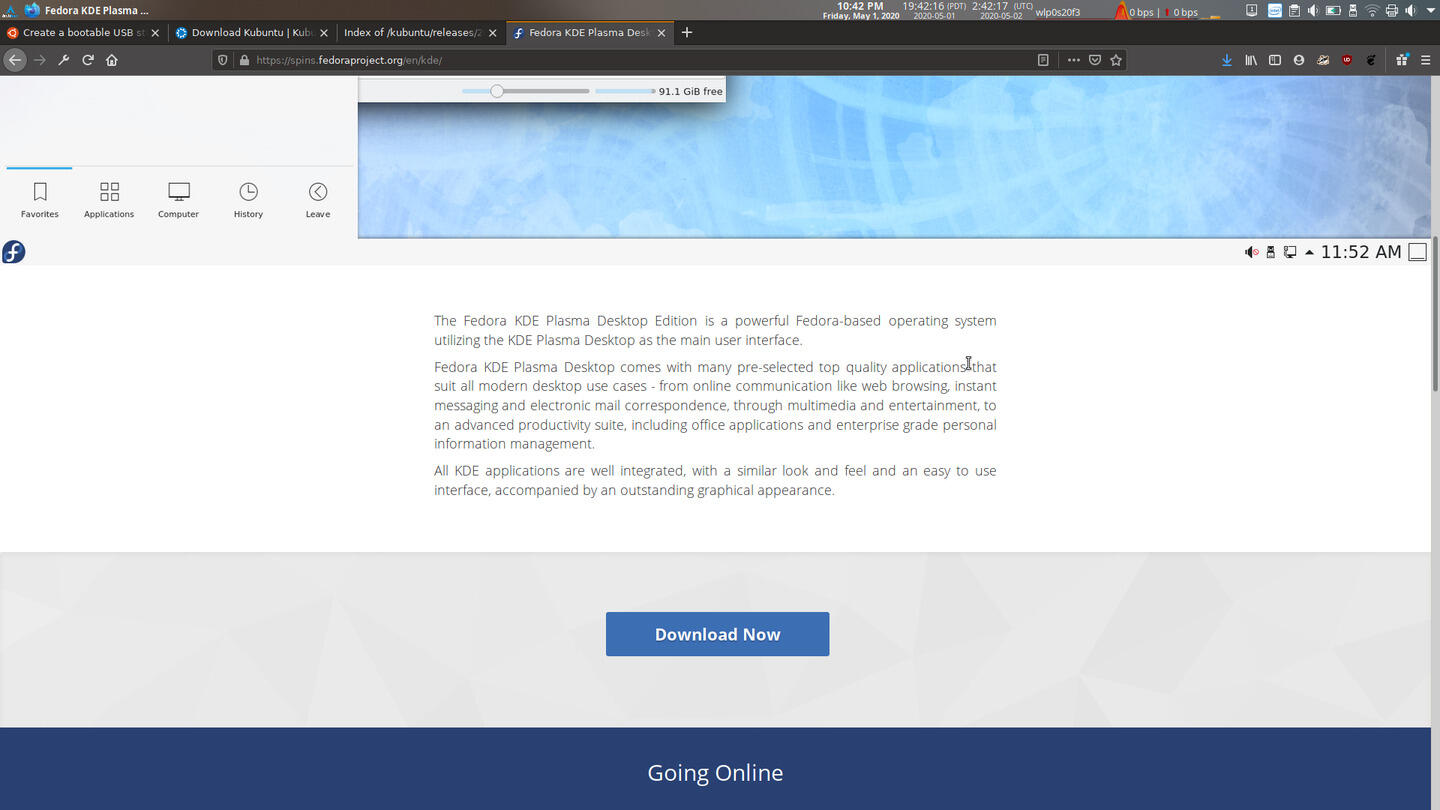This screenshot has width=1440, height=810.
Task: Reload the current page
Action: click(88, 60)
